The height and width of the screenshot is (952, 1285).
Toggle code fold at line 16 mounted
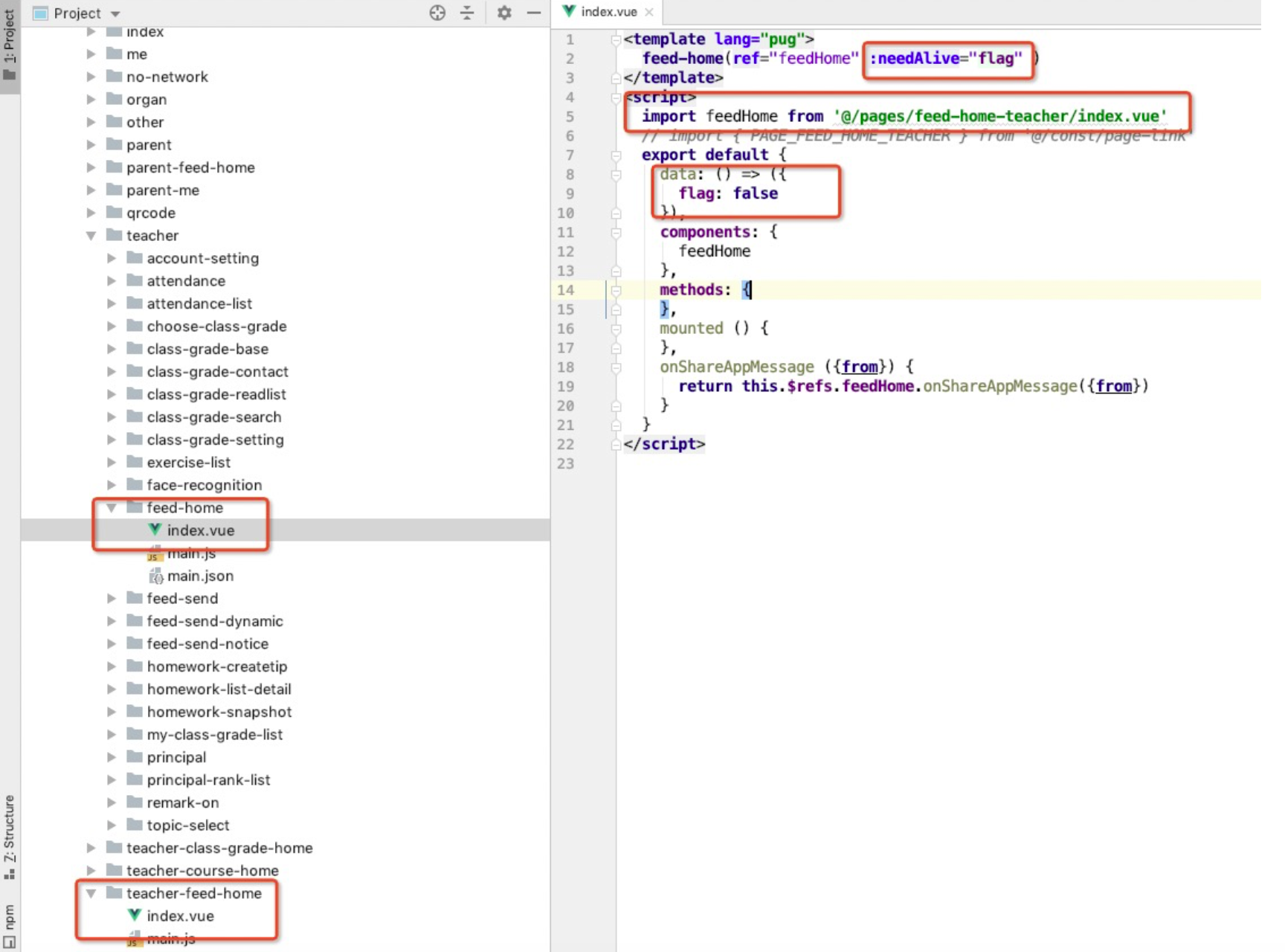point(616,329)
